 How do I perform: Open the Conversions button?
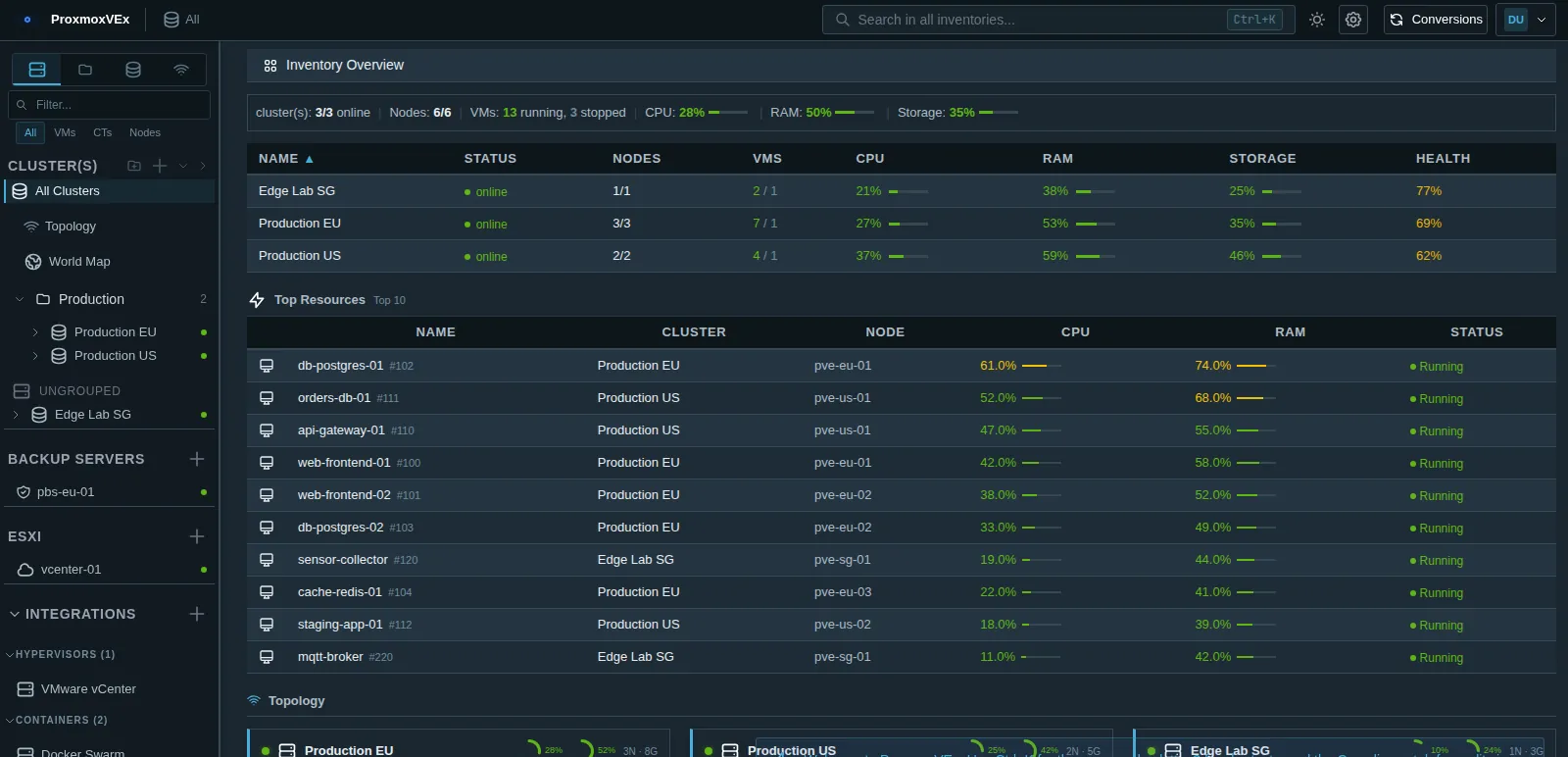click(x=1436, y=20)
